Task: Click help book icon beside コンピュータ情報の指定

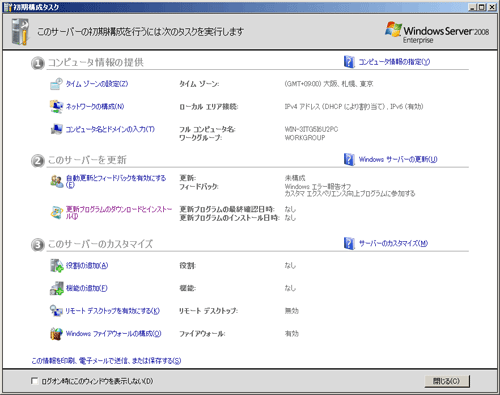Action: pyautogui.click(x=349, y=62)
